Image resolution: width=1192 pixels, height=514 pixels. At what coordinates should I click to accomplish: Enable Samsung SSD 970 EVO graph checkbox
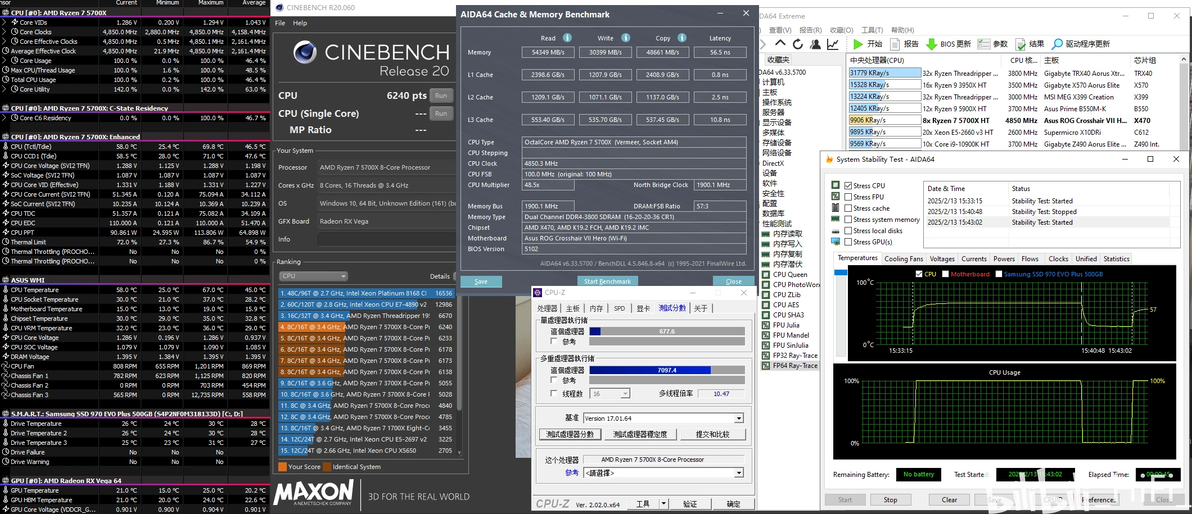998,274
